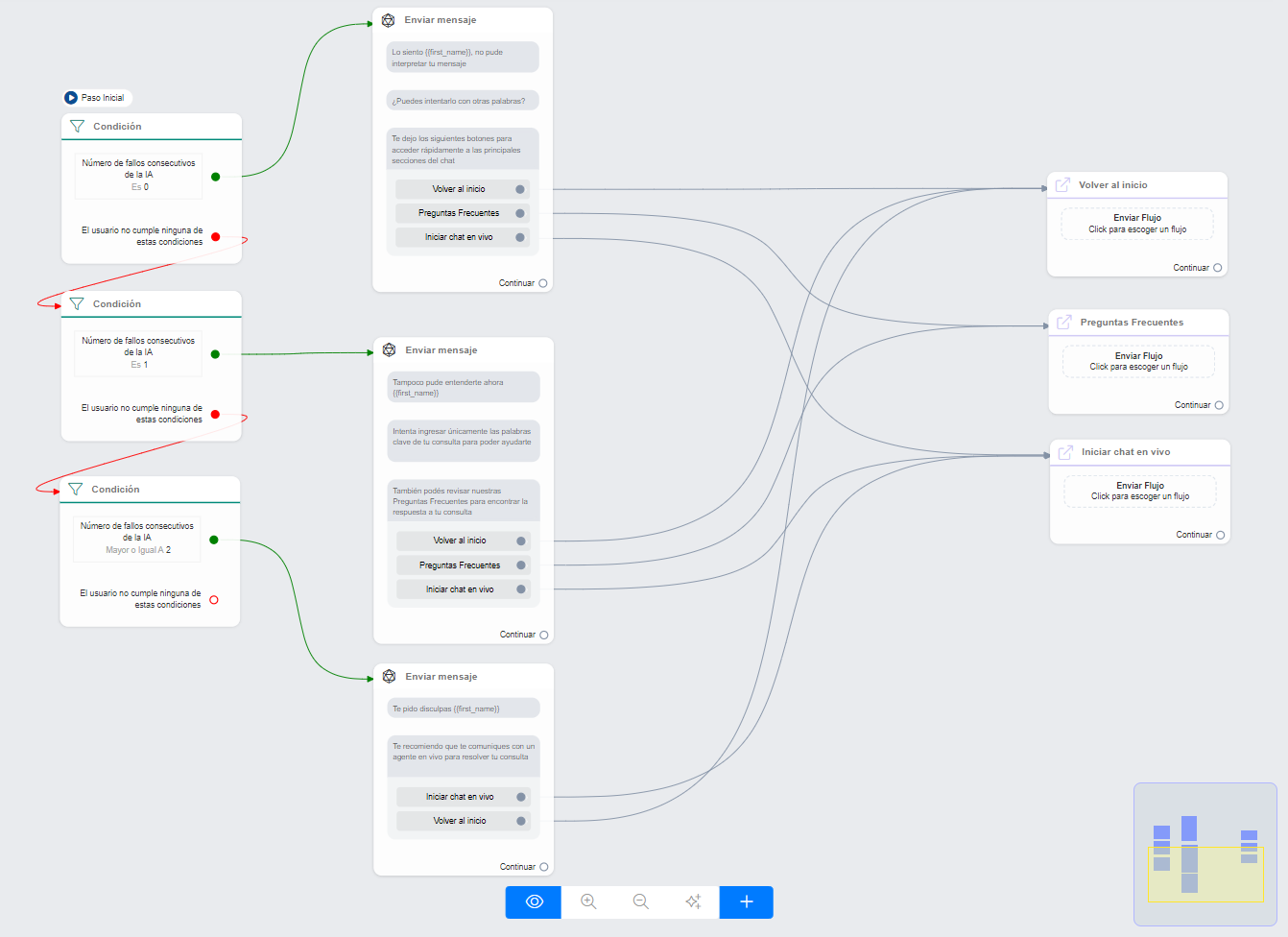The height and width of the screenshot is (937, 1288).
Task: Click the magic sparkle auto-arrange icon
Action: [693, 901]
